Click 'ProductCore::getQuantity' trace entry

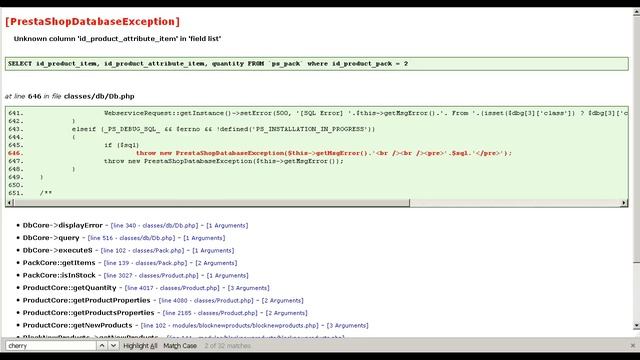coord(69,288)
